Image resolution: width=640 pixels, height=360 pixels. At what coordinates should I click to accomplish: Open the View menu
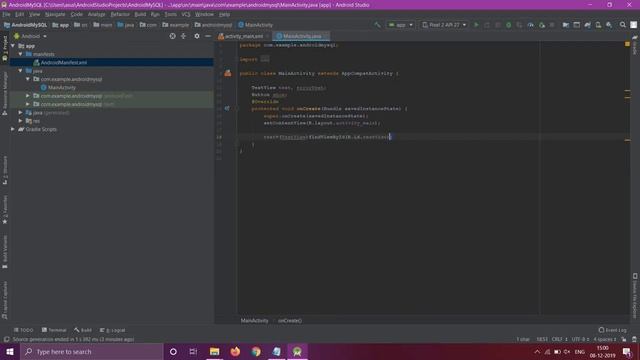pos(34,14)
